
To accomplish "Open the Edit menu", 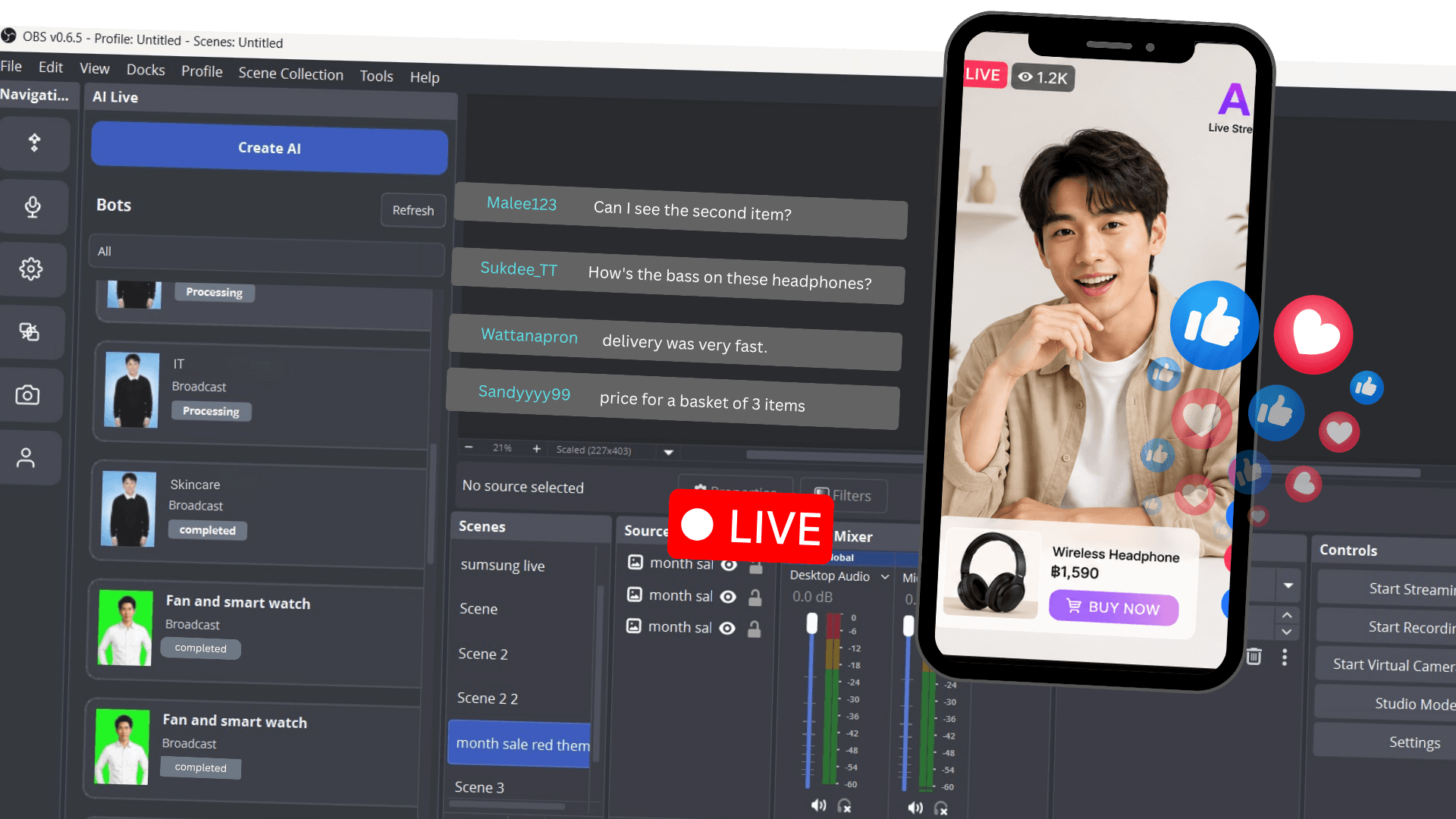I will click(51, 67).
